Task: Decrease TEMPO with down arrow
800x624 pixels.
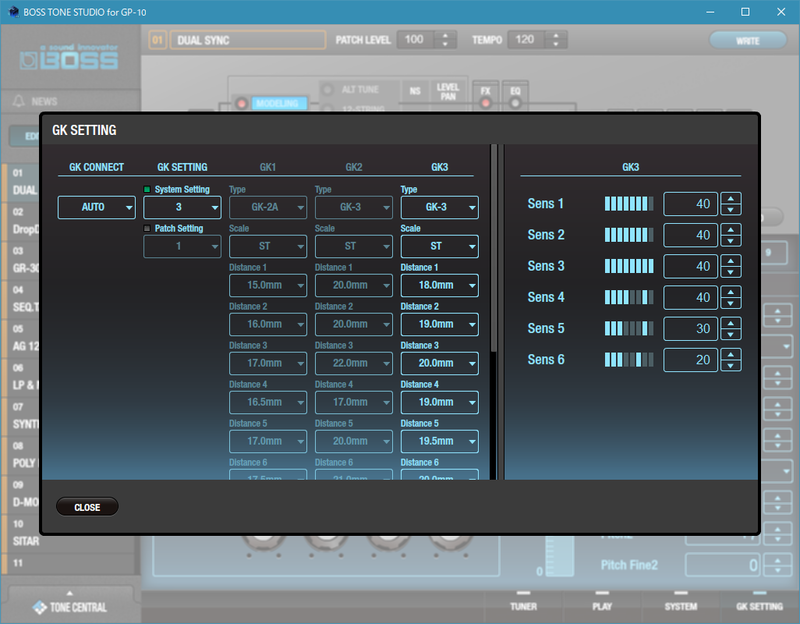Action: (x=556, y=44)
